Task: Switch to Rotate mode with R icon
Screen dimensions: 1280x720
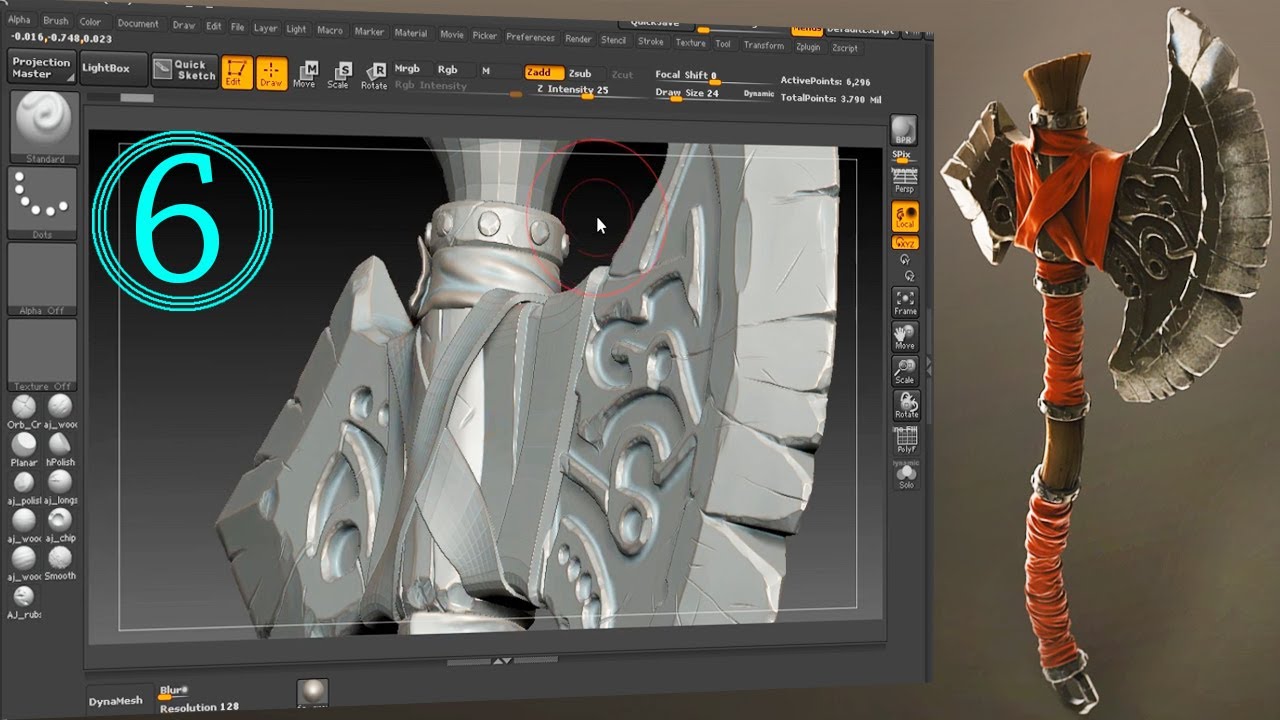Action: (x=374, y=76)
